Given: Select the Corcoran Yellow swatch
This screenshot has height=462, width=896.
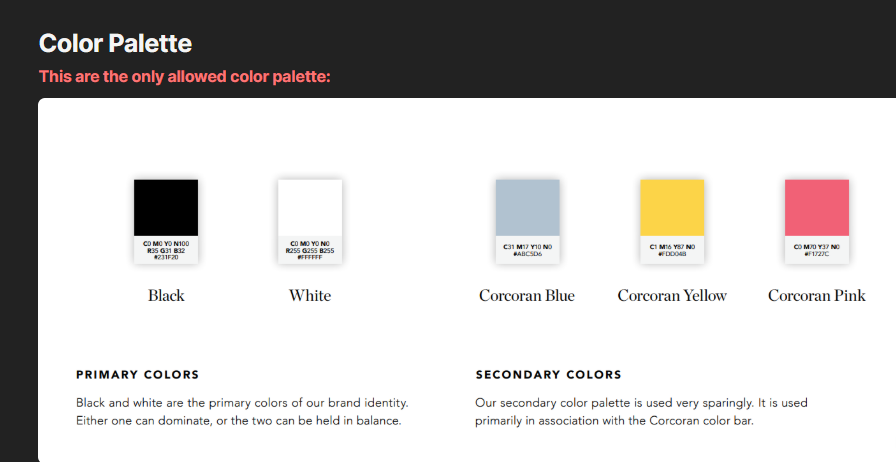Looking at the screenshot, I should point(672,207).
